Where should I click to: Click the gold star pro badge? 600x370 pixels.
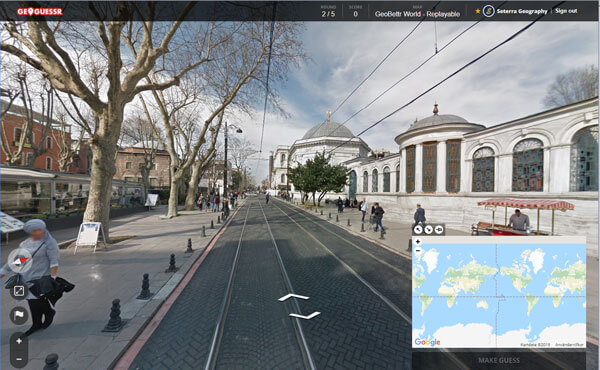point(478,11)
